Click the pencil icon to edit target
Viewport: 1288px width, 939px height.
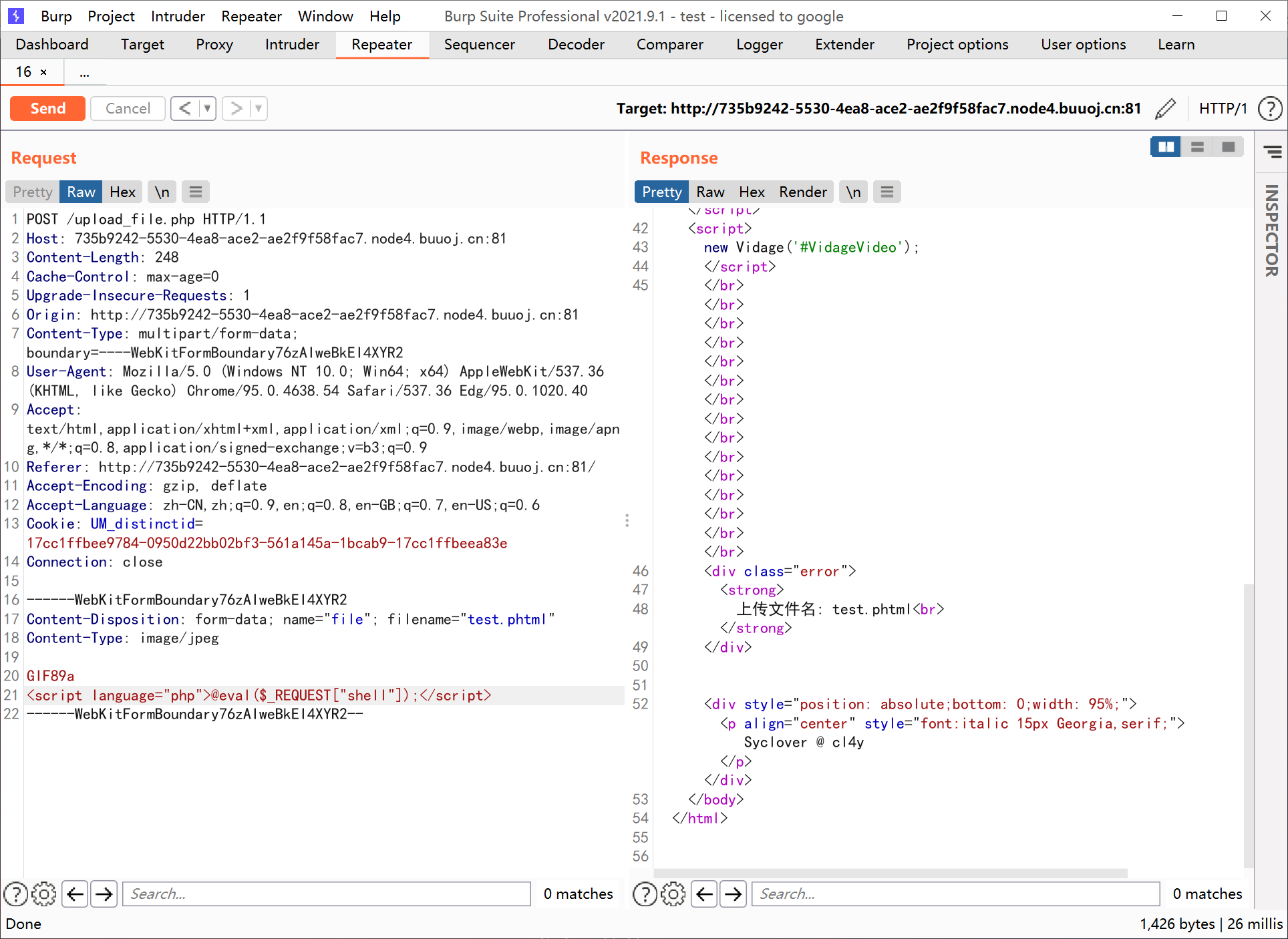1165,108
